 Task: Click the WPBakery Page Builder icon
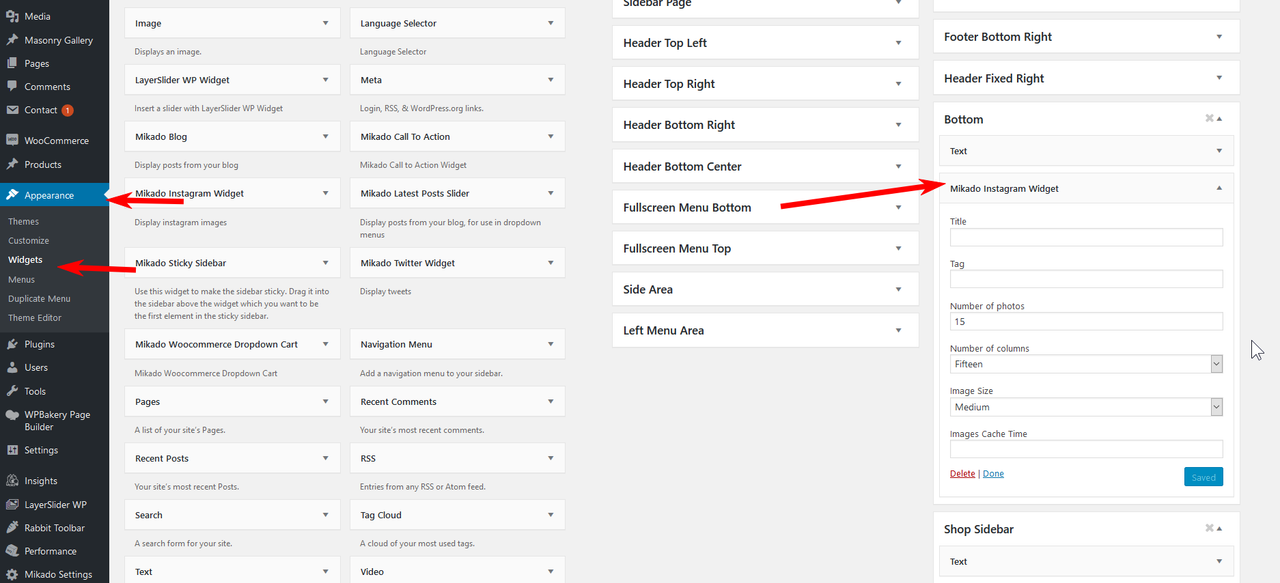point(12,415)
